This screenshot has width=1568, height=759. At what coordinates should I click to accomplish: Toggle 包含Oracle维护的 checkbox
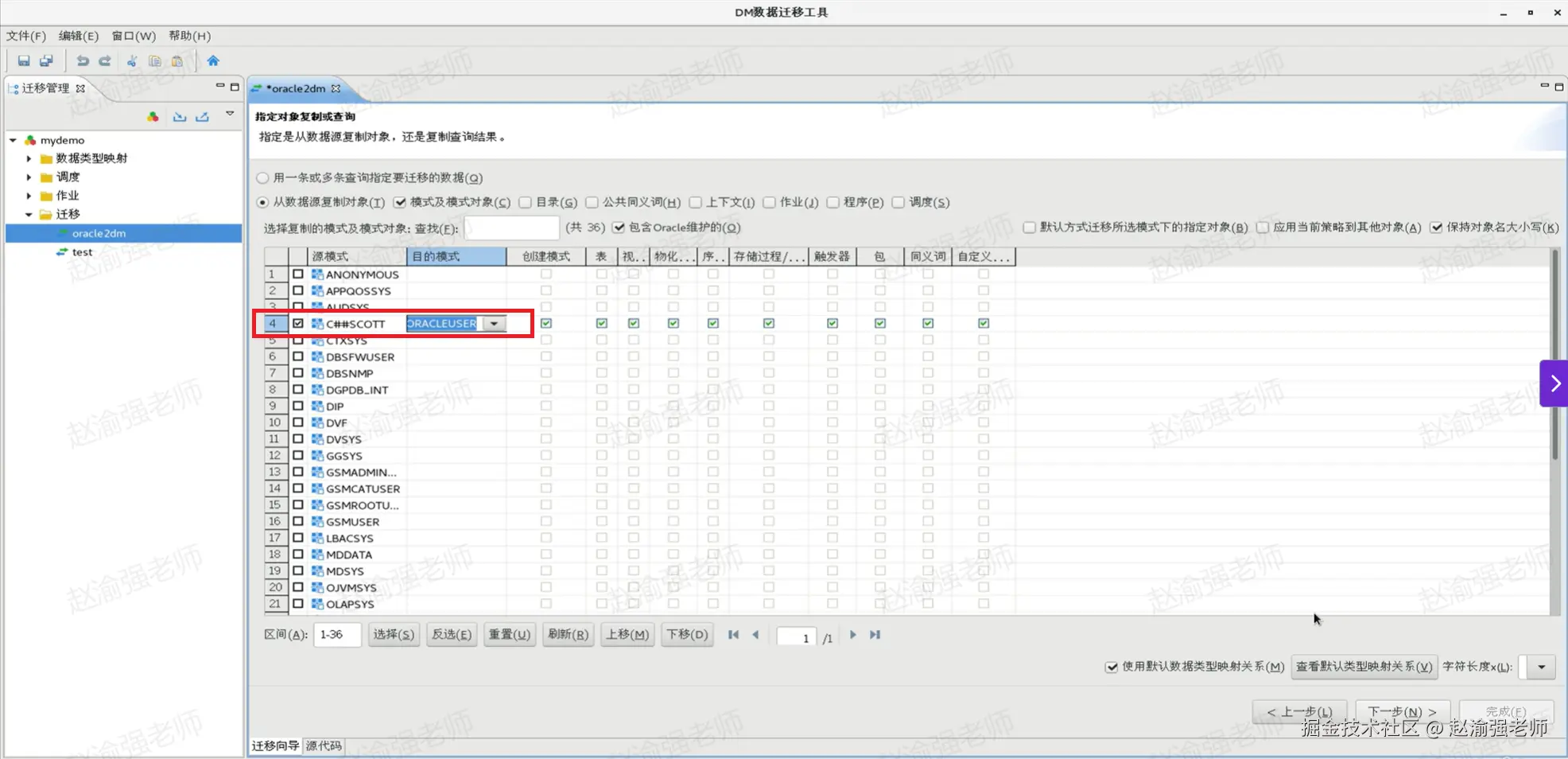(x=619, y=228)
